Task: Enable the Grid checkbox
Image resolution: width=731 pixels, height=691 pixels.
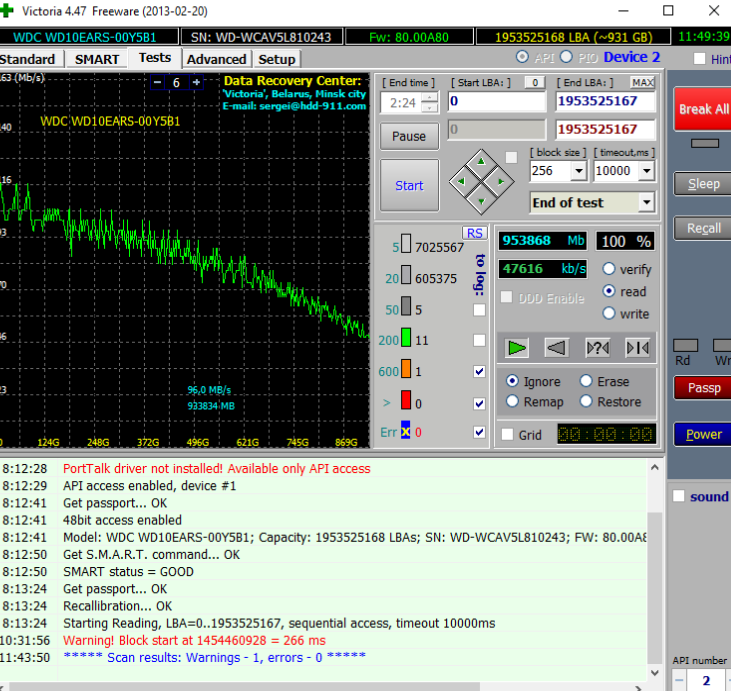Action: [507, 435]
